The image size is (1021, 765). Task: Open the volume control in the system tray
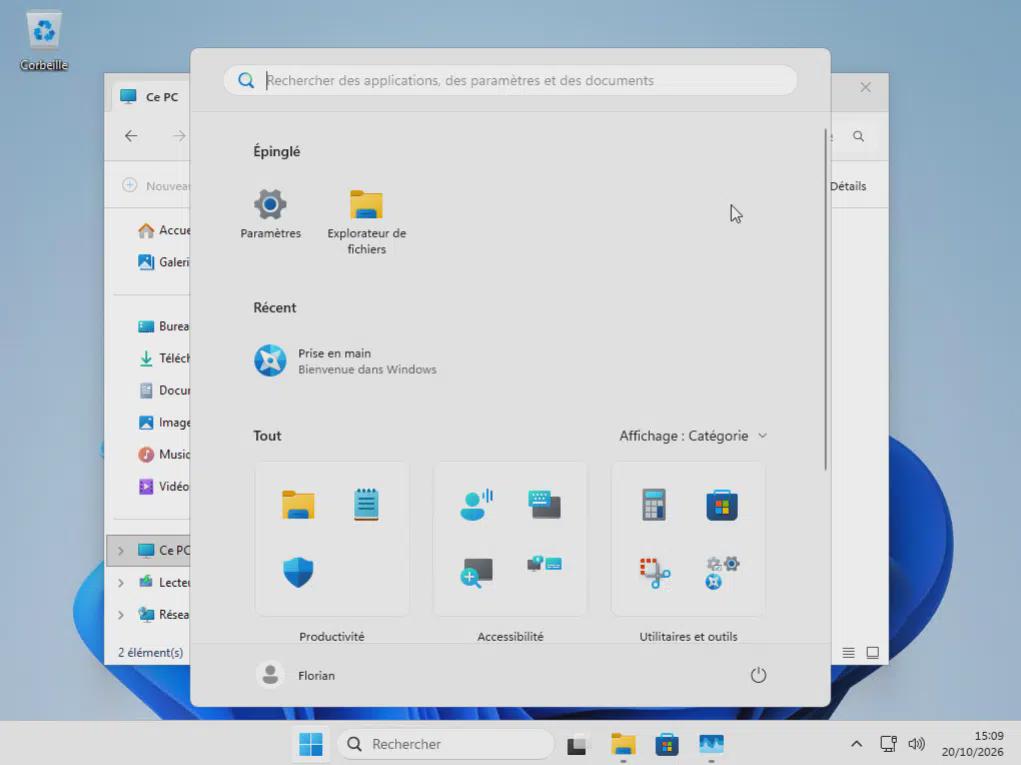coord(916,744)
